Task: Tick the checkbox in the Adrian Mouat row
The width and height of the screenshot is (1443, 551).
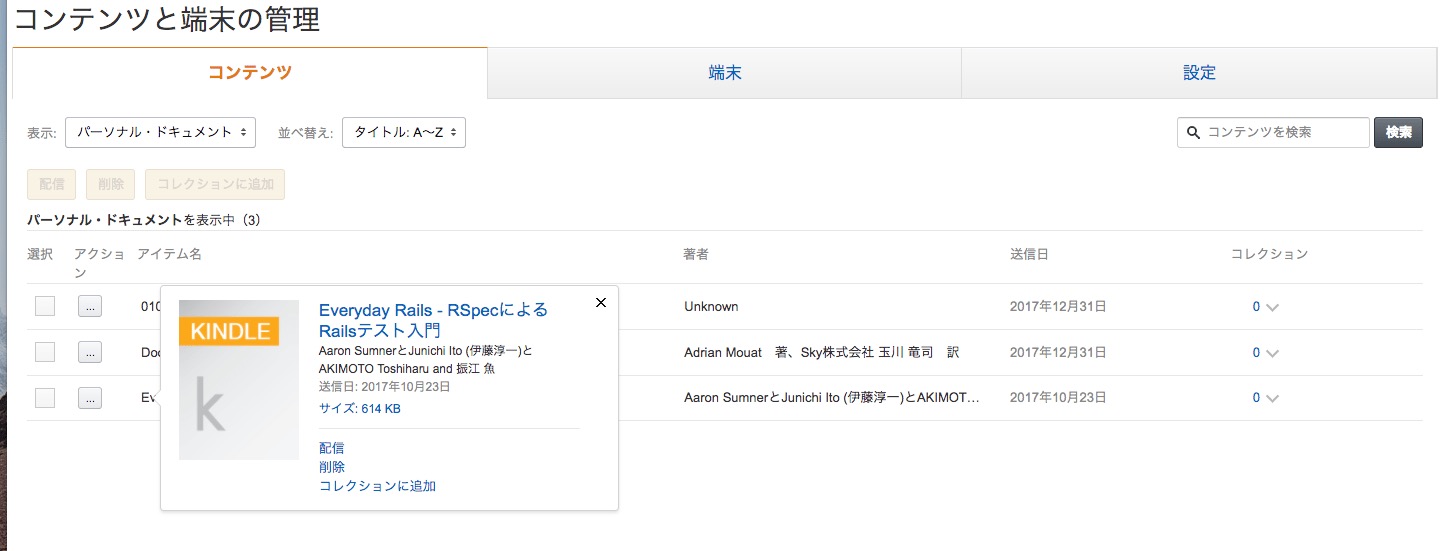Action: coord(45,352)
